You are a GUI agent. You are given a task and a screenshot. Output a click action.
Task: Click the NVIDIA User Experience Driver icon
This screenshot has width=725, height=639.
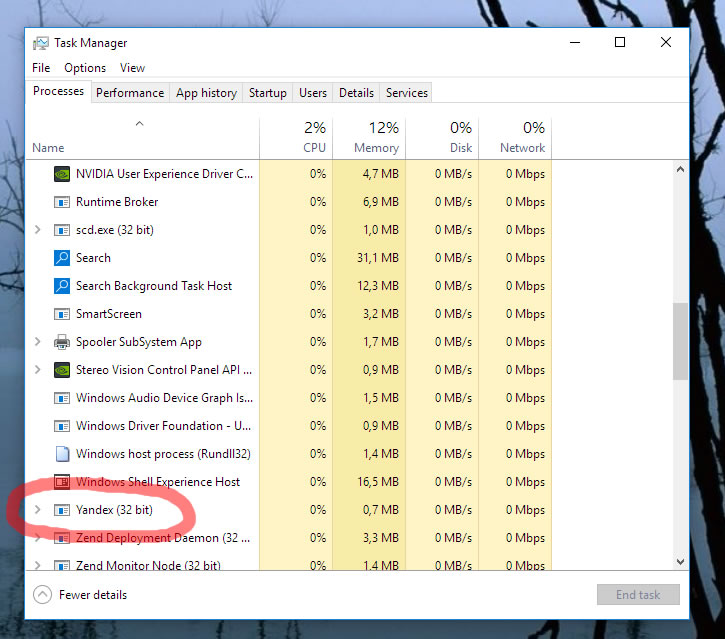click(x=61, y=174)
